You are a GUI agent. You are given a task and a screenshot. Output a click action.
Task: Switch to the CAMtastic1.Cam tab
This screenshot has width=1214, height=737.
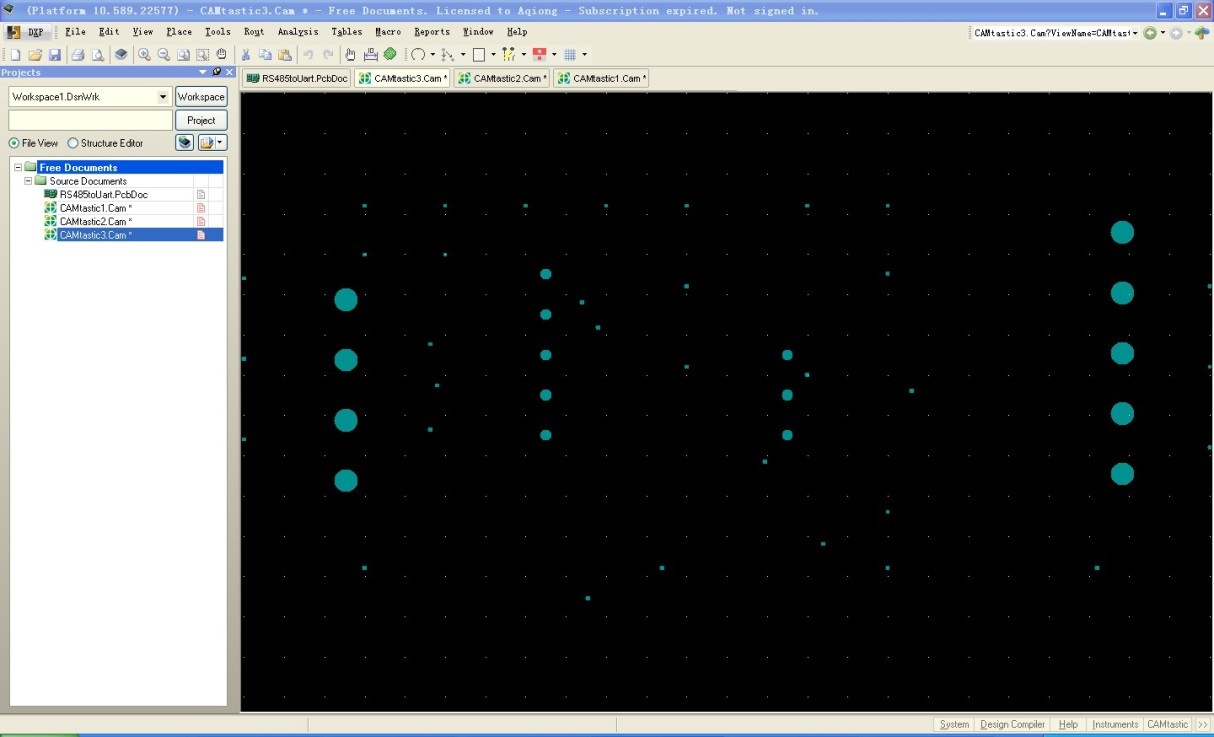[601, 78]
